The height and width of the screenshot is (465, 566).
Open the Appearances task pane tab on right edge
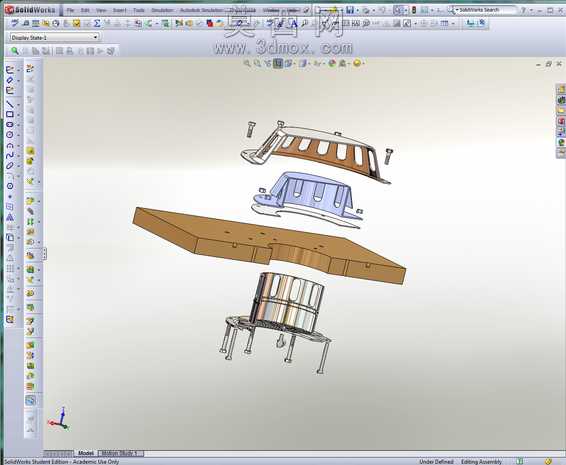pos(561,143)
